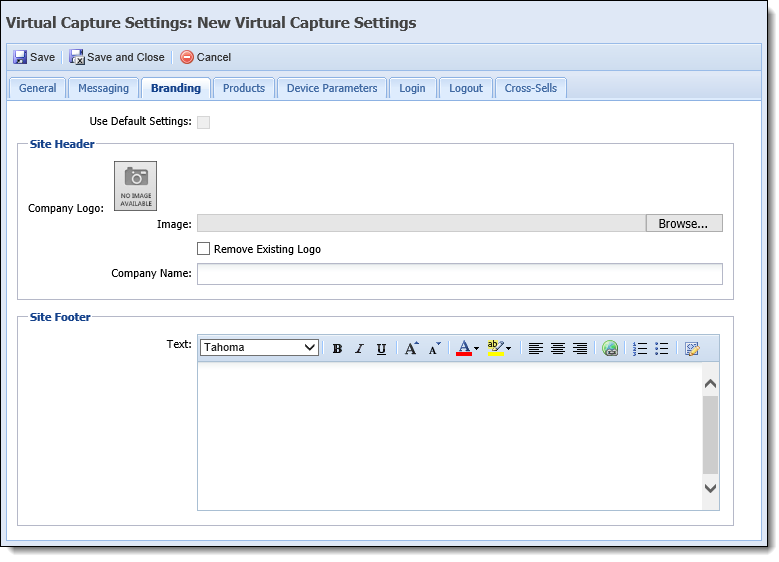
Task: Check Remove Existing Logo checkbox
Action: tap(203, 248)
